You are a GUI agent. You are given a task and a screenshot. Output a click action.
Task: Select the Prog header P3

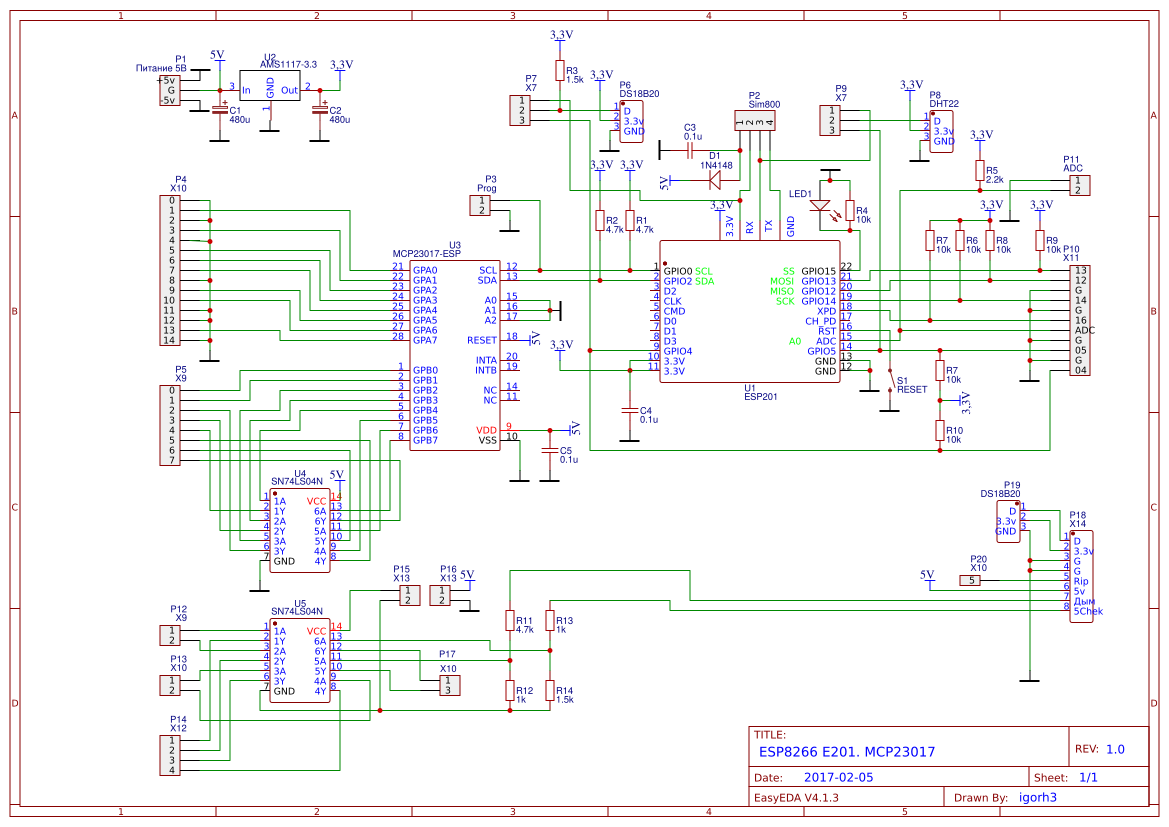pos(481,205)
